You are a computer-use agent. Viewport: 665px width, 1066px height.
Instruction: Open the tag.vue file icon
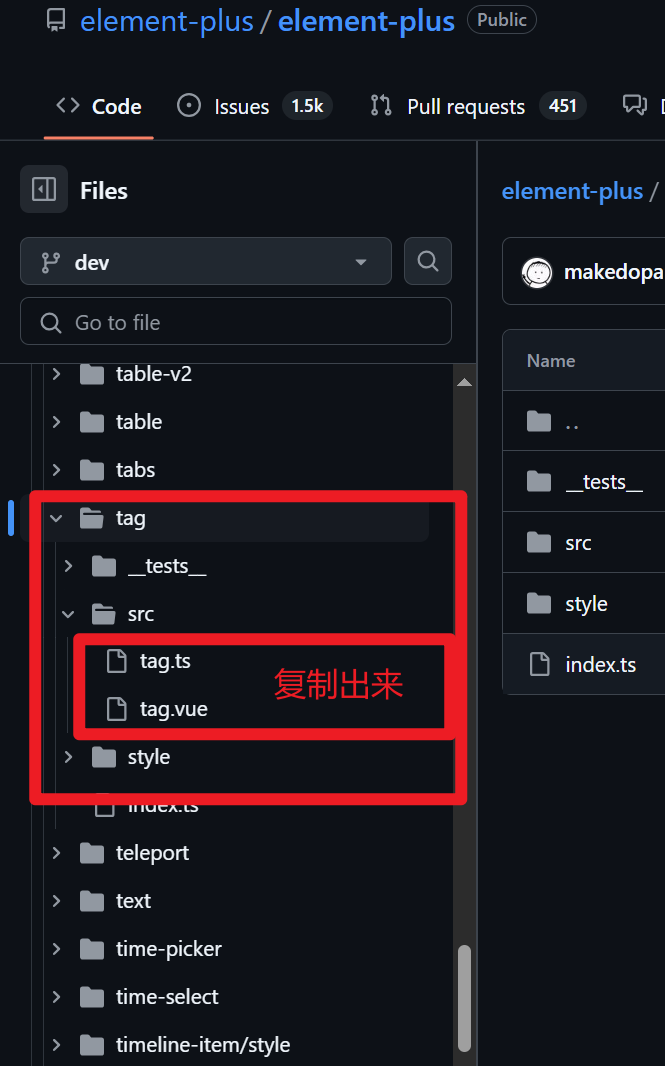[x=117, y=708]
